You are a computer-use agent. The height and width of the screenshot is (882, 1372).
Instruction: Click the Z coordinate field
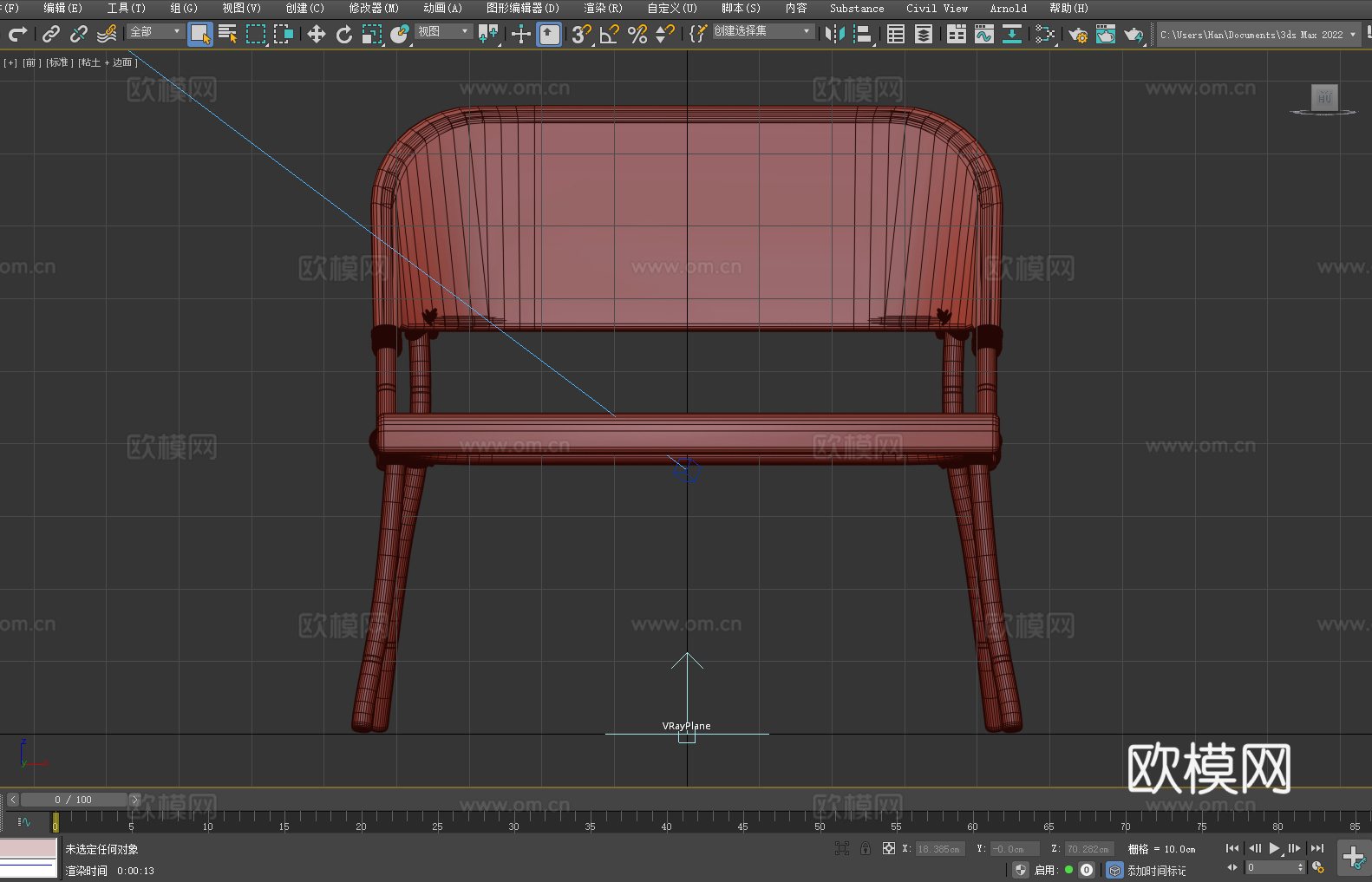point(1089,849)
